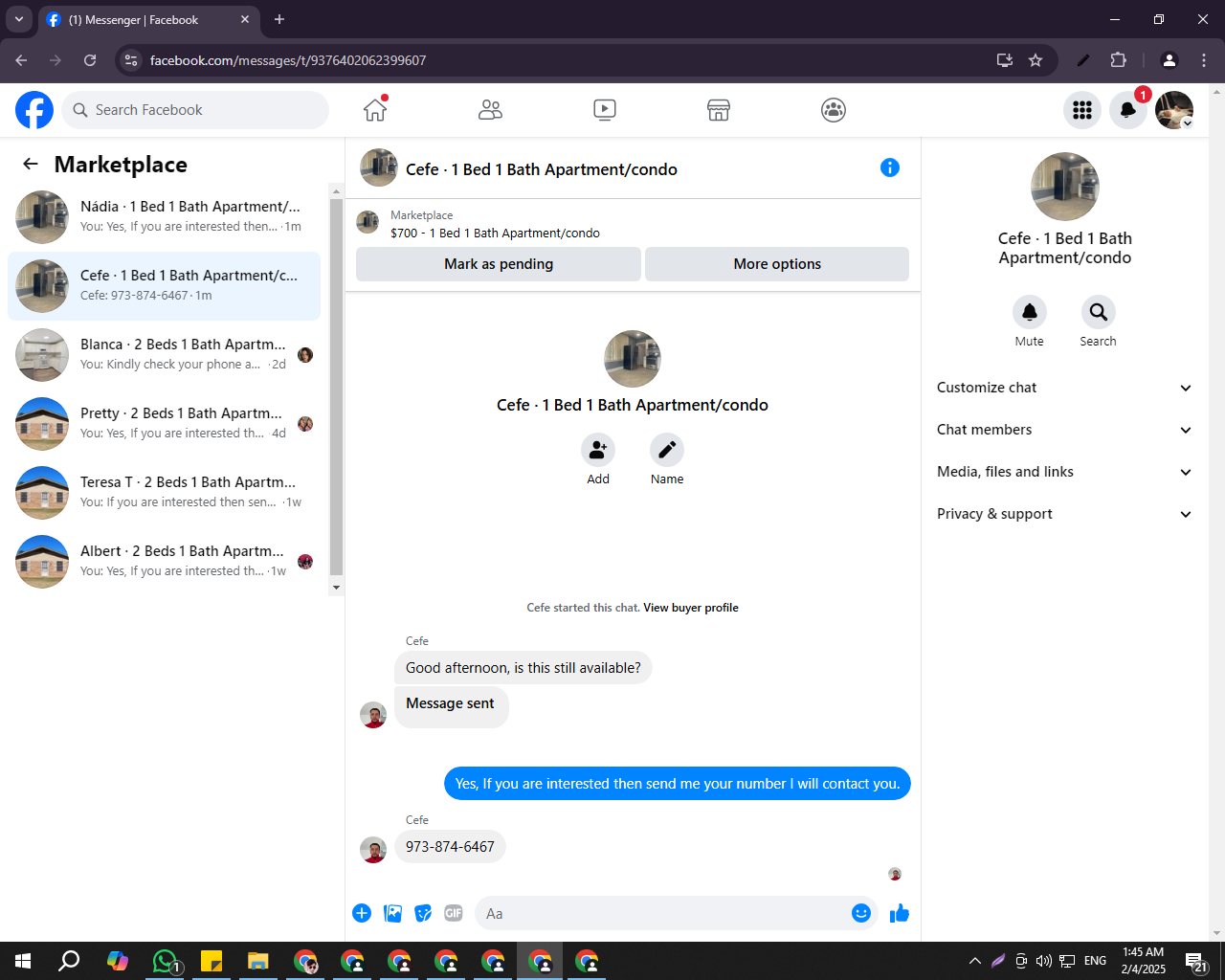Choose a sticker from the sticker icon
This screenshot has height=980, width=1225.
[x=423, y=913]
